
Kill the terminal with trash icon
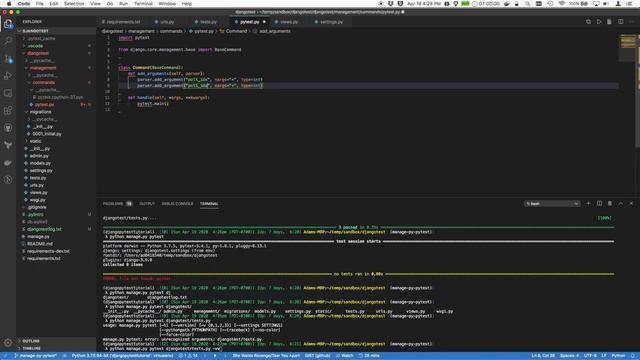tap(610, 203)
